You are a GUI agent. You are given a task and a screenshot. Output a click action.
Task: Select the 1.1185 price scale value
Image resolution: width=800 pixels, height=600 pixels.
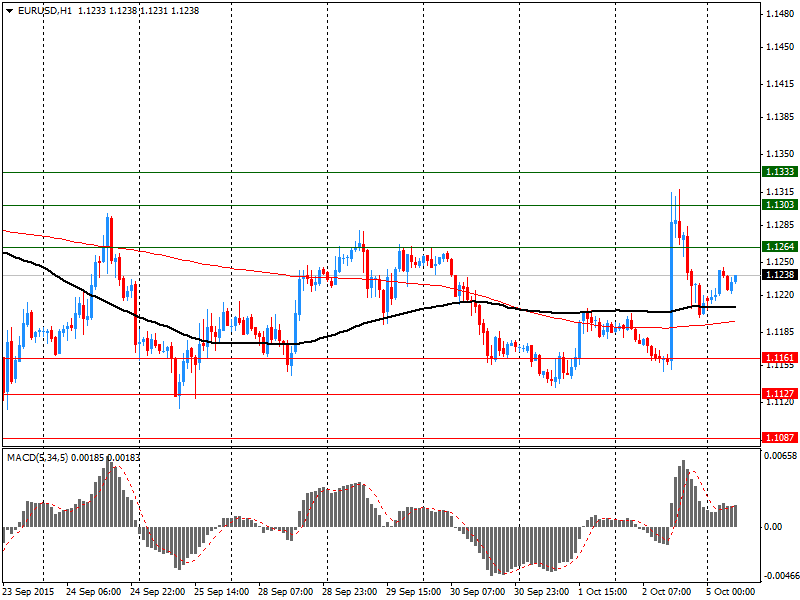click(780, 332)
